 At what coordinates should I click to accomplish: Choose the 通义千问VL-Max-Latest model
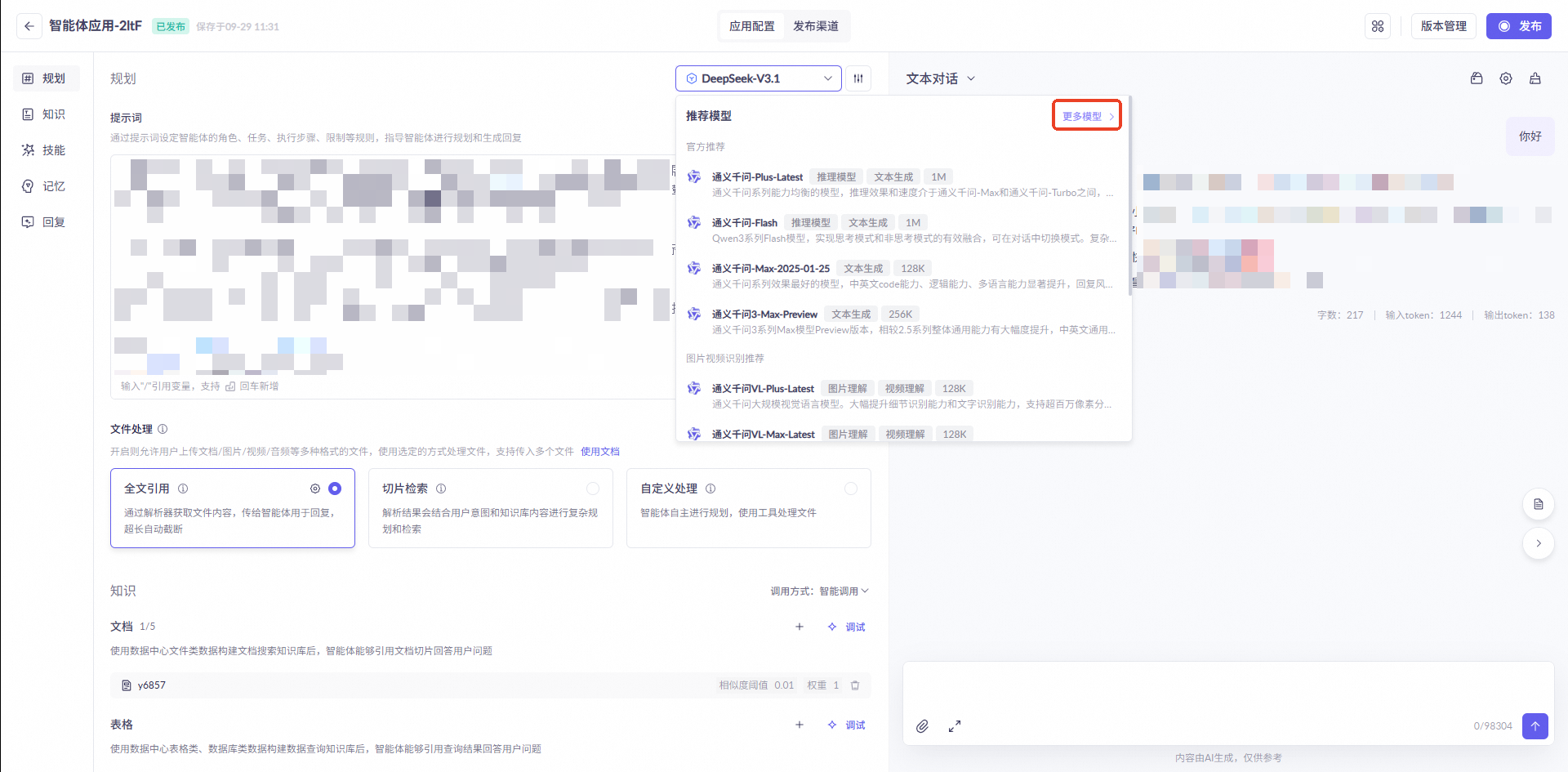[902, 434]
